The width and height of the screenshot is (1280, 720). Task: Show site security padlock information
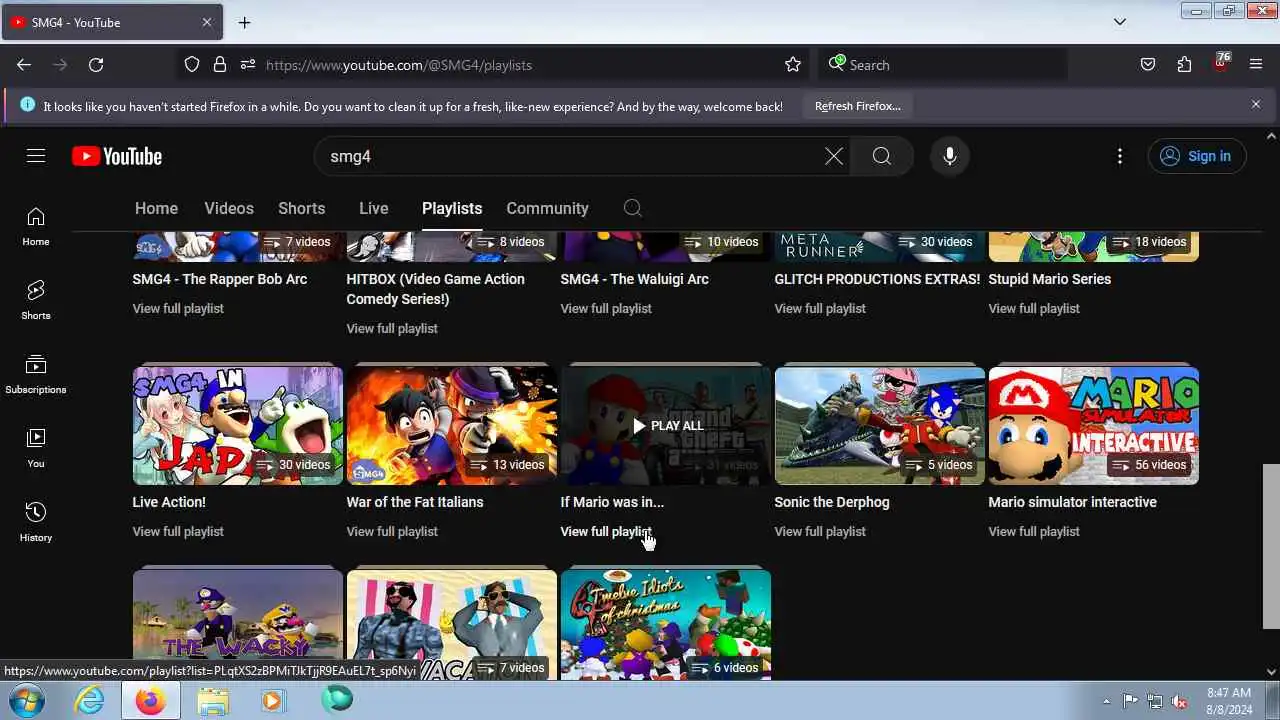[220, 65]
